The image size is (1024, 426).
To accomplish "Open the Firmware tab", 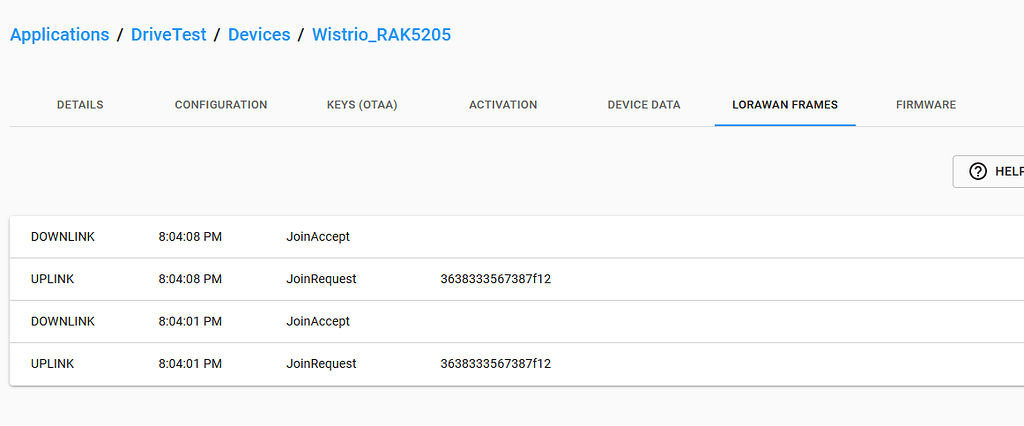I will [926, 105].
